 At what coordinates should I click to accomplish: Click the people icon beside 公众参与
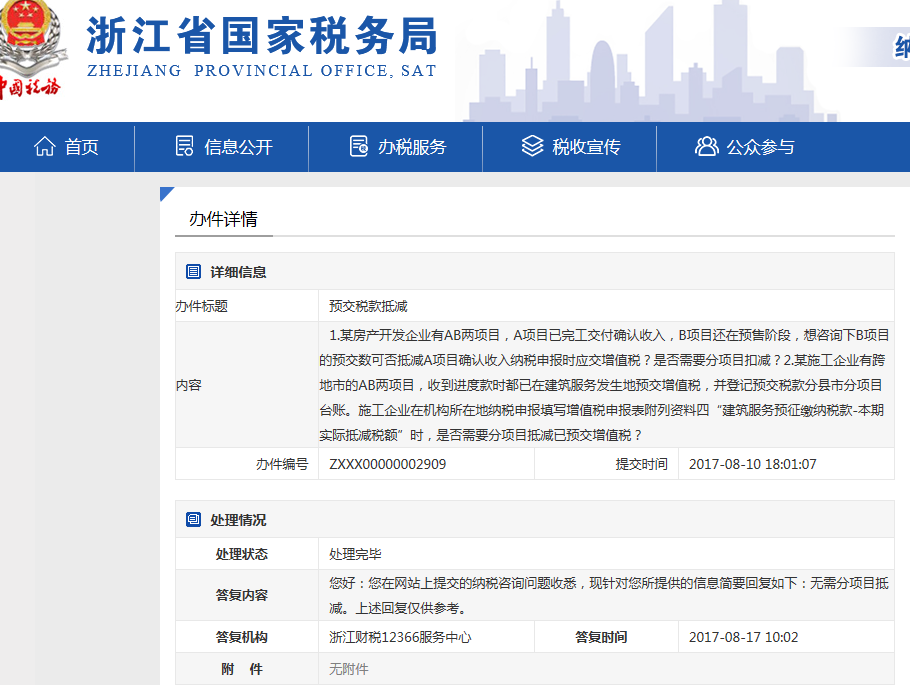pos(707,146)
